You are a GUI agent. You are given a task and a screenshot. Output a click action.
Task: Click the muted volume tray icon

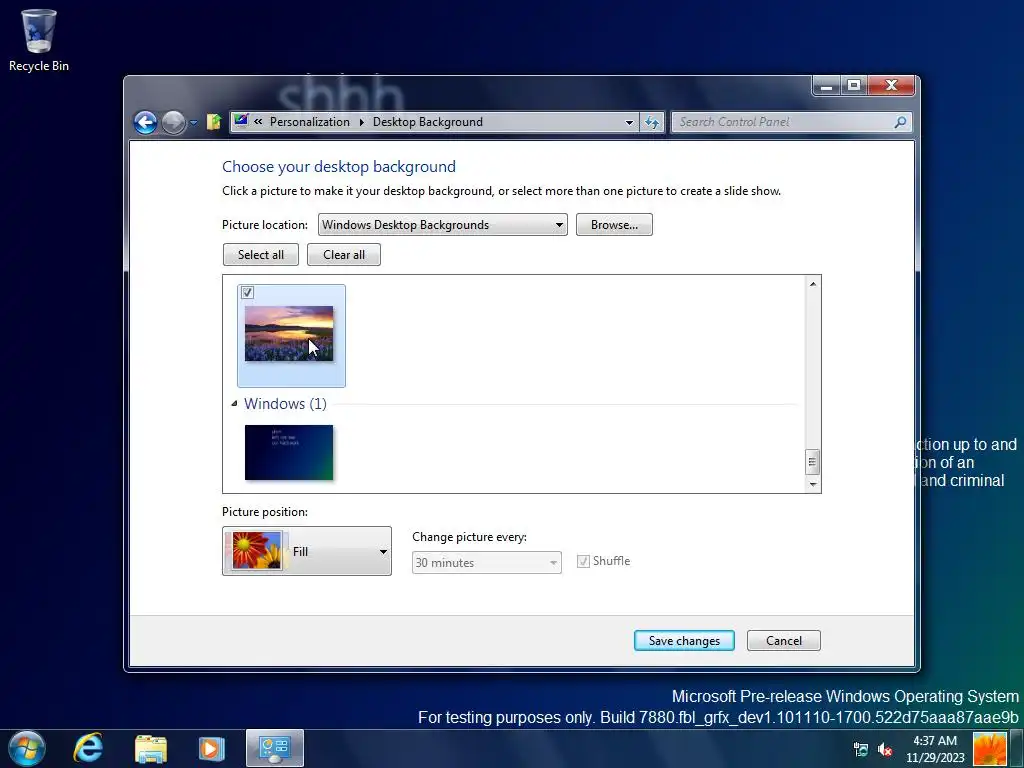(885, 750)
